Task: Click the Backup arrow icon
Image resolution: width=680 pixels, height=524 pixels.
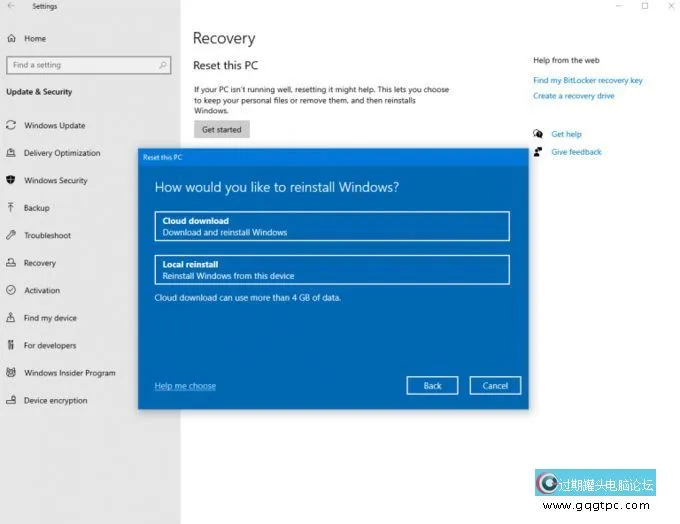Action: [11, 208]
